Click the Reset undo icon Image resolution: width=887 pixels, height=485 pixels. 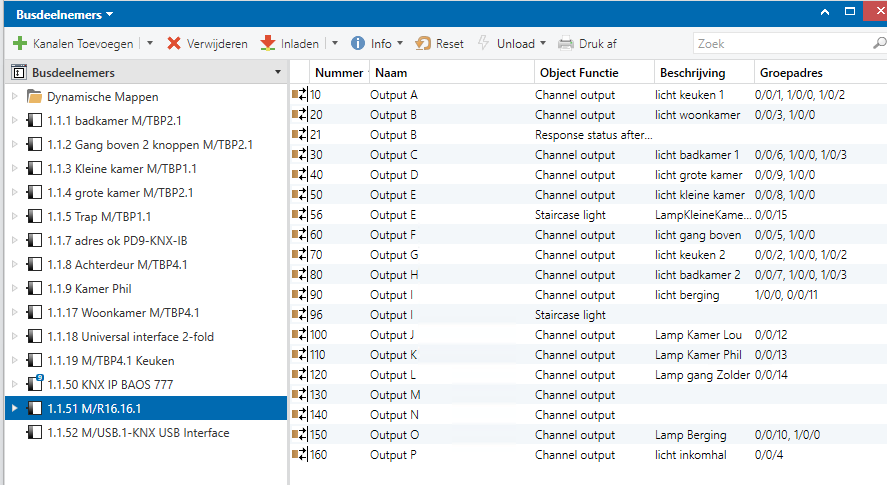point(423,44)
